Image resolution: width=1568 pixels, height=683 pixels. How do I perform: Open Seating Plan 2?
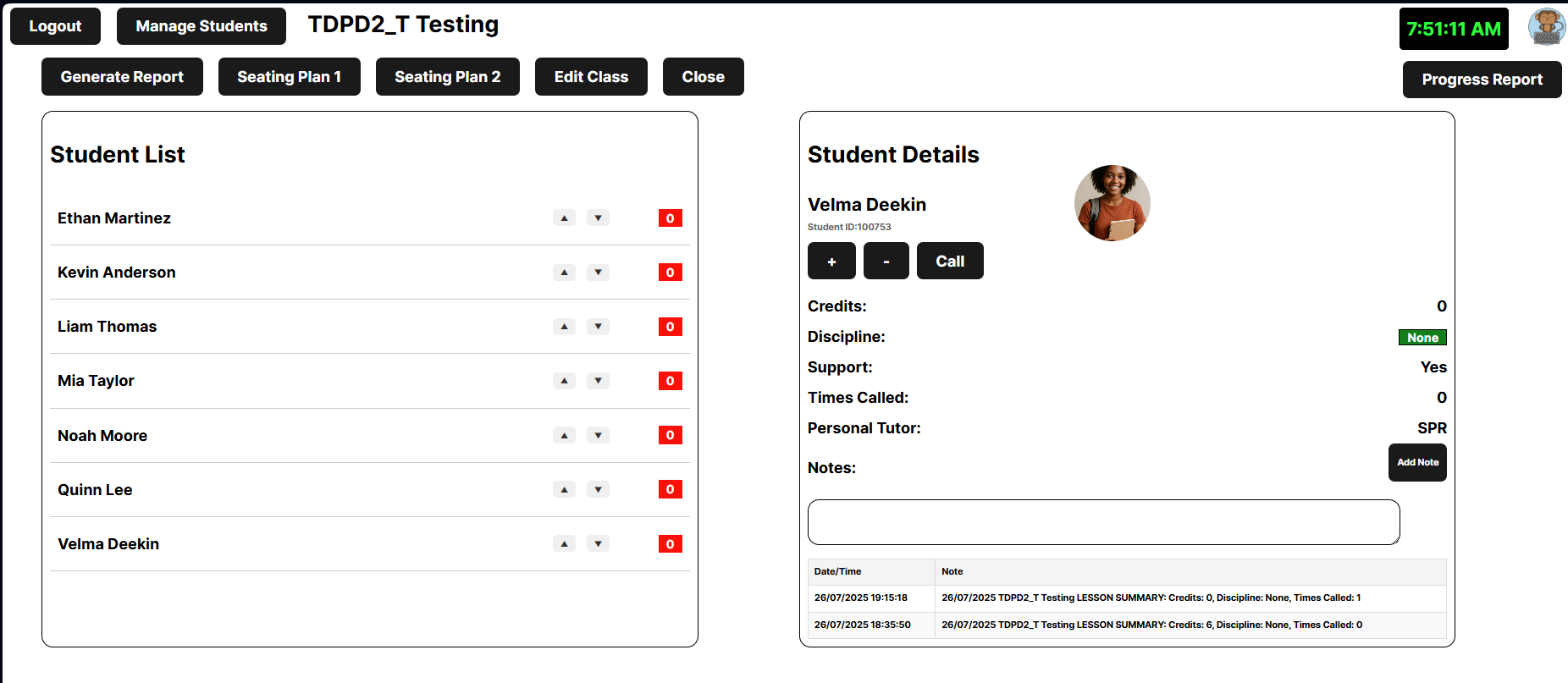448,77
